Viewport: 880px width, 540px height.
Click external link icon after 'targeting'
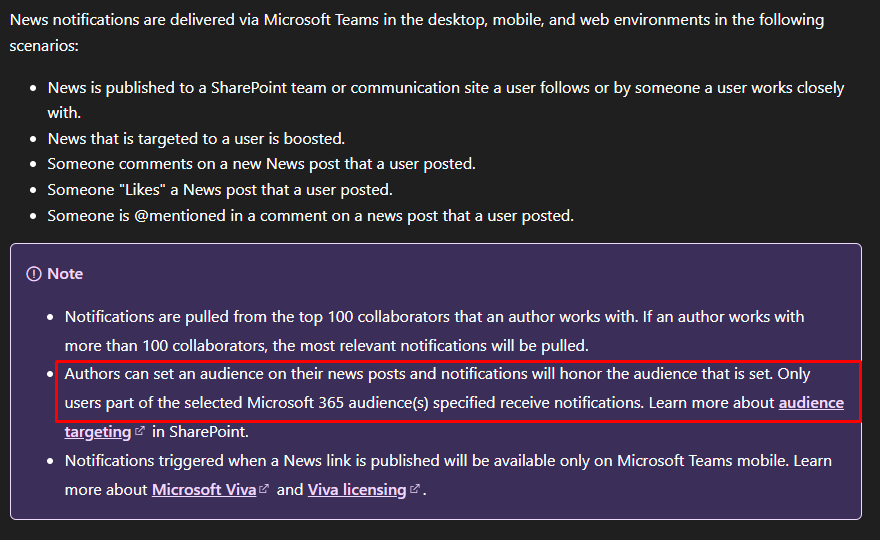(x=140, y=431)
